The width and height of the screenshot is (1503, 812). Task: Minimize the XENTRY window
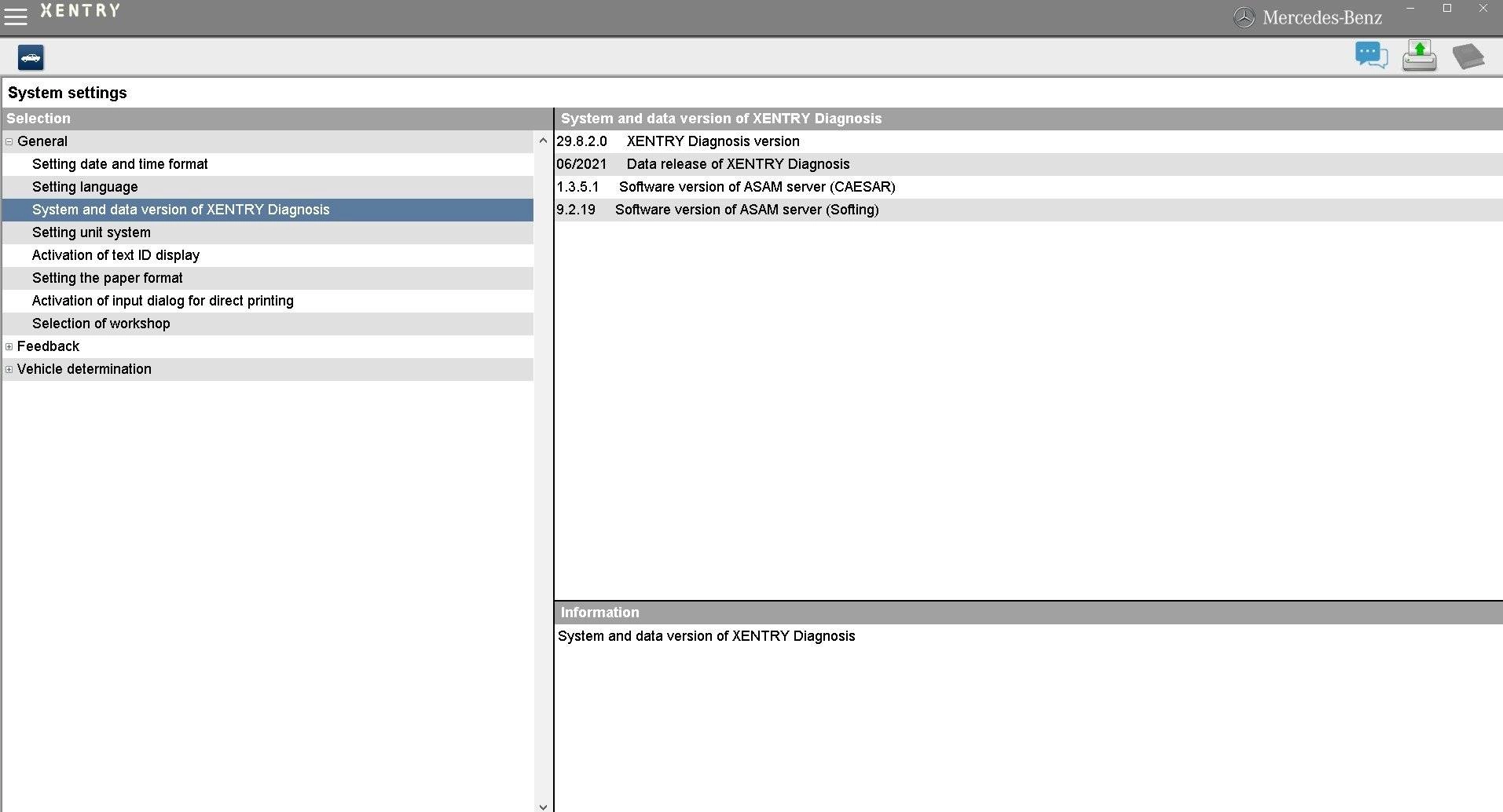coord(1411,9)
